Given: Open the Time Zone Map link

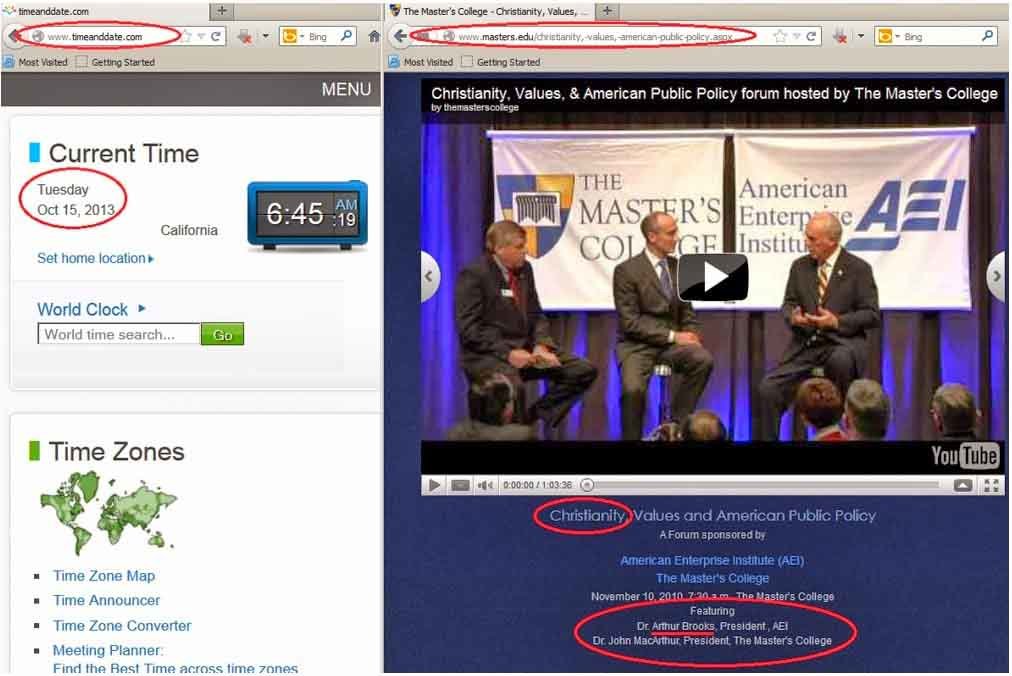Looking at the screenshot, I should (104, 576).
